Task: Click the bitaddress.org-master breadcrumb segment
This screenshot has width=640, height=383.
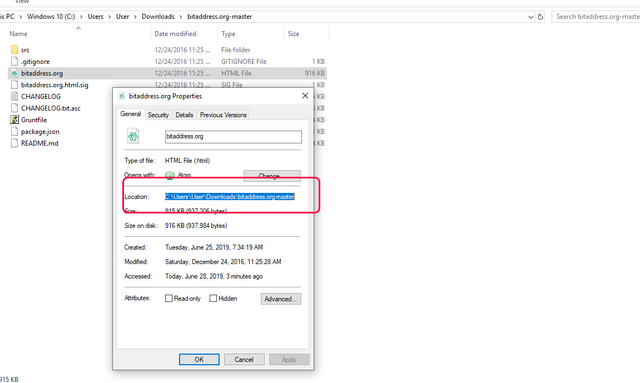Action: coord(220,17)
